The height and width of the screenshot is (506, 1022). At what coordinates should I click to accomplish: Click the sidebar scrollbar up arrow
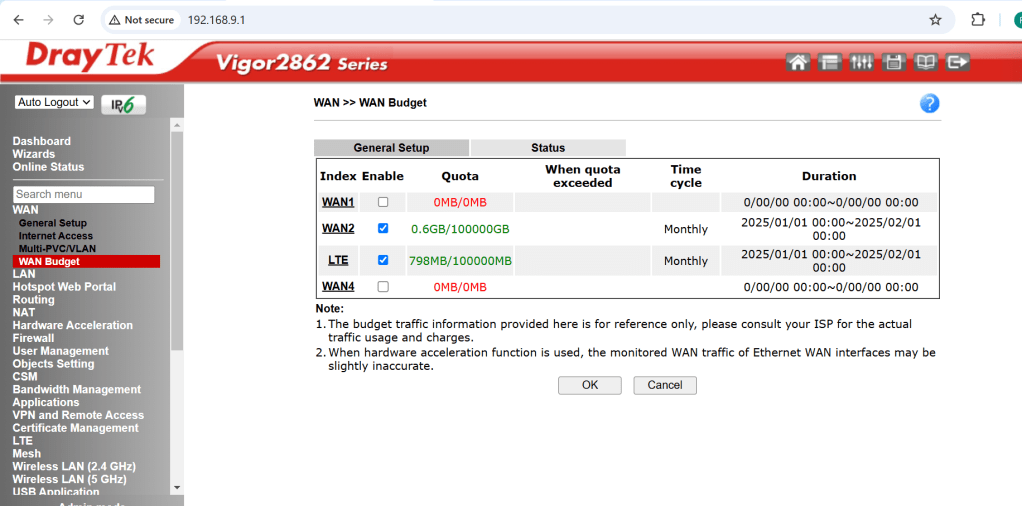[x=177, y=124]
